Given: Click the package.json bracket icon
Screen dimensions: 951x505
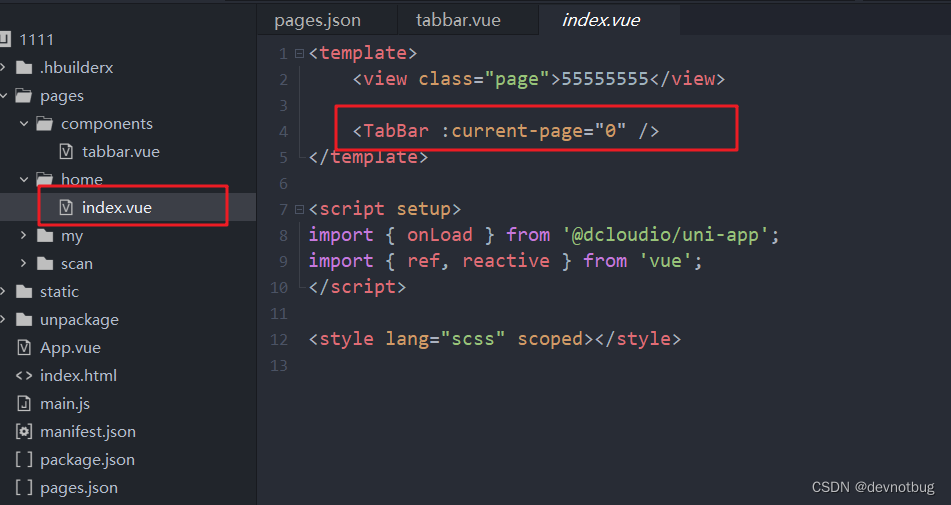Looking at the screenshot, I should tap(24, 460).
